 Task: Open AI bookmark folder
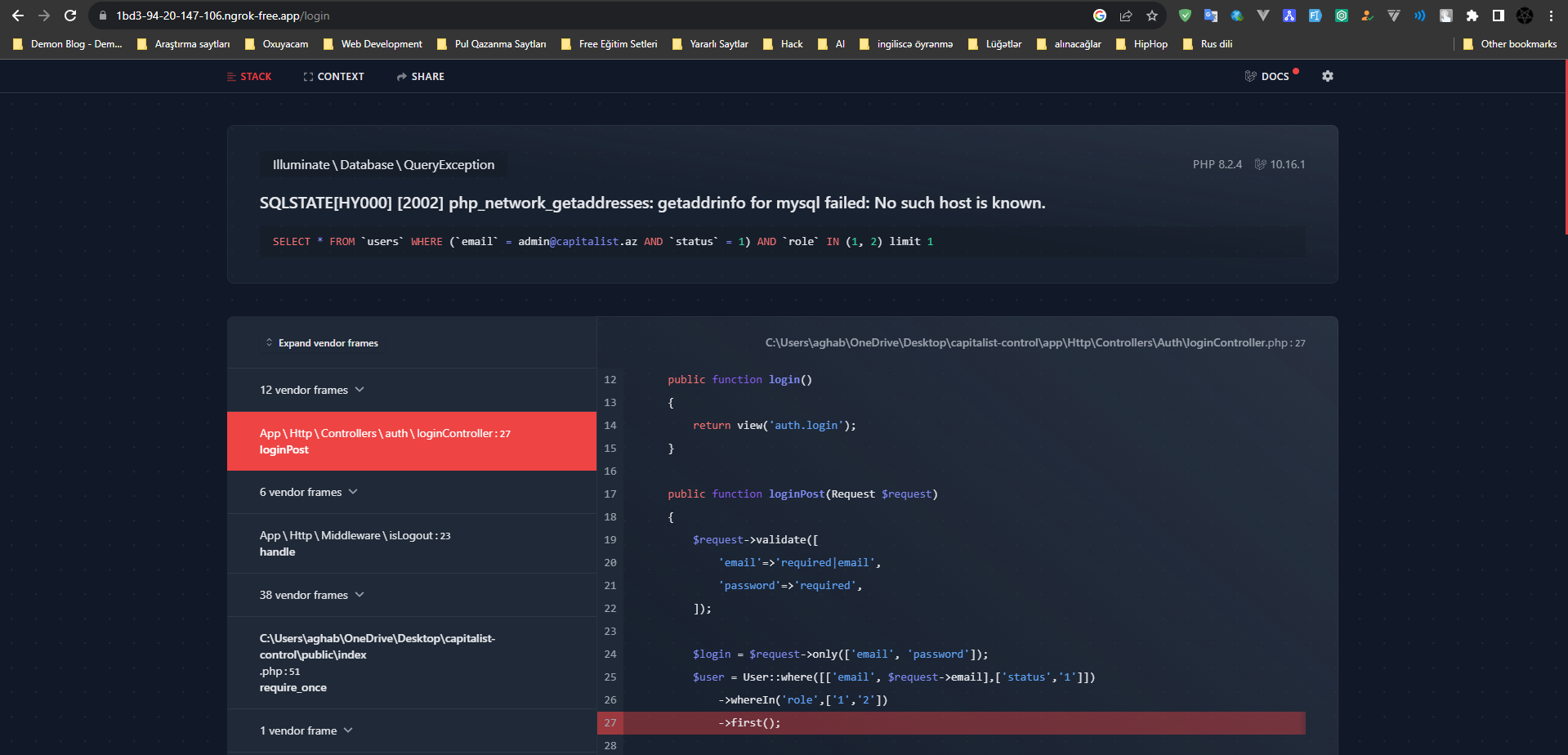pyautogui.click(x=832, y=44)
